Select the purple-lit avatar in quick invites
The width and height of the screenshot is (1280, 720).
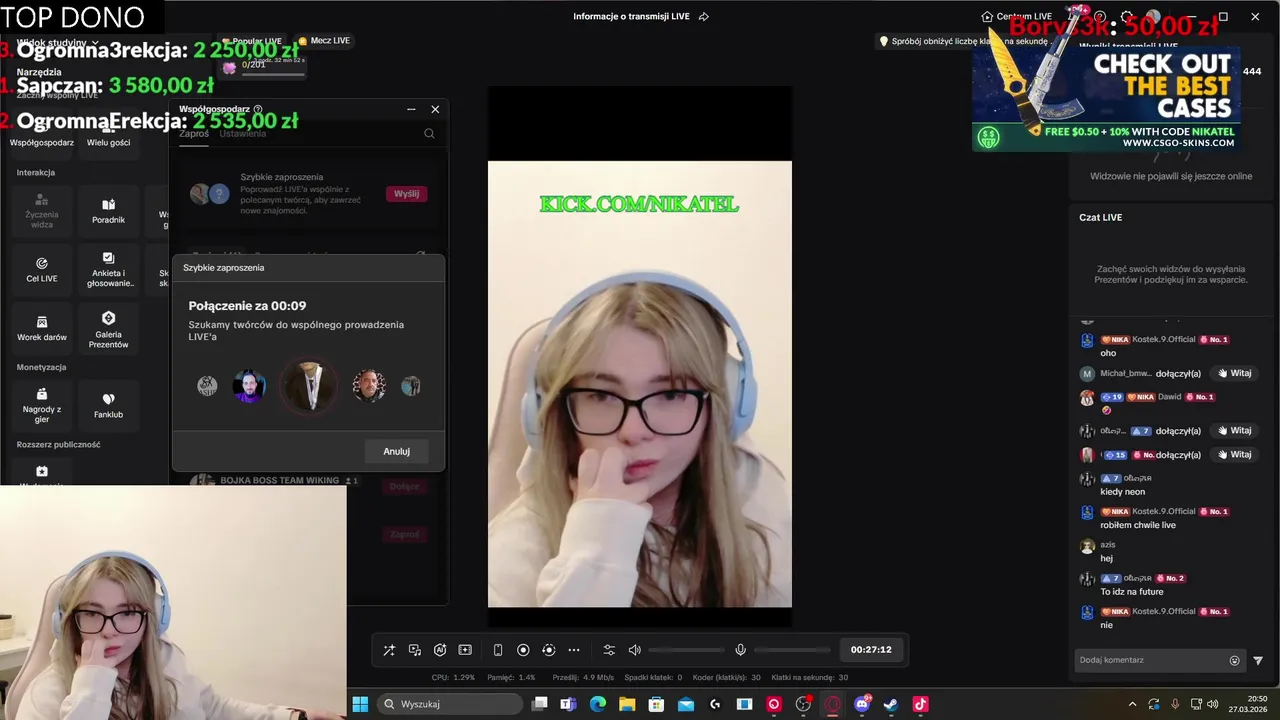pyautogui.click(x=249, y=386)
